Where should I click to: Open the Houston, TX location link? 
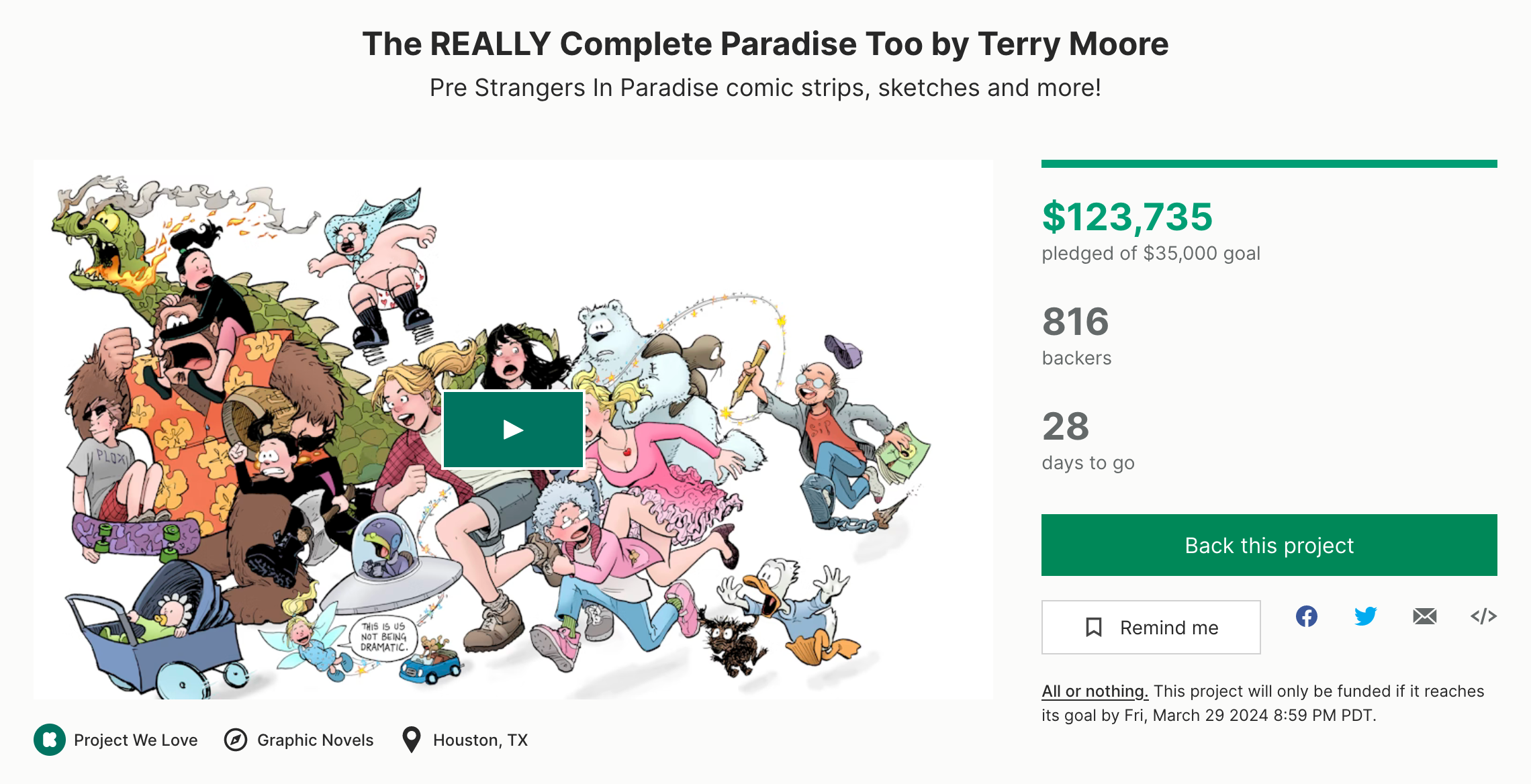480,740
